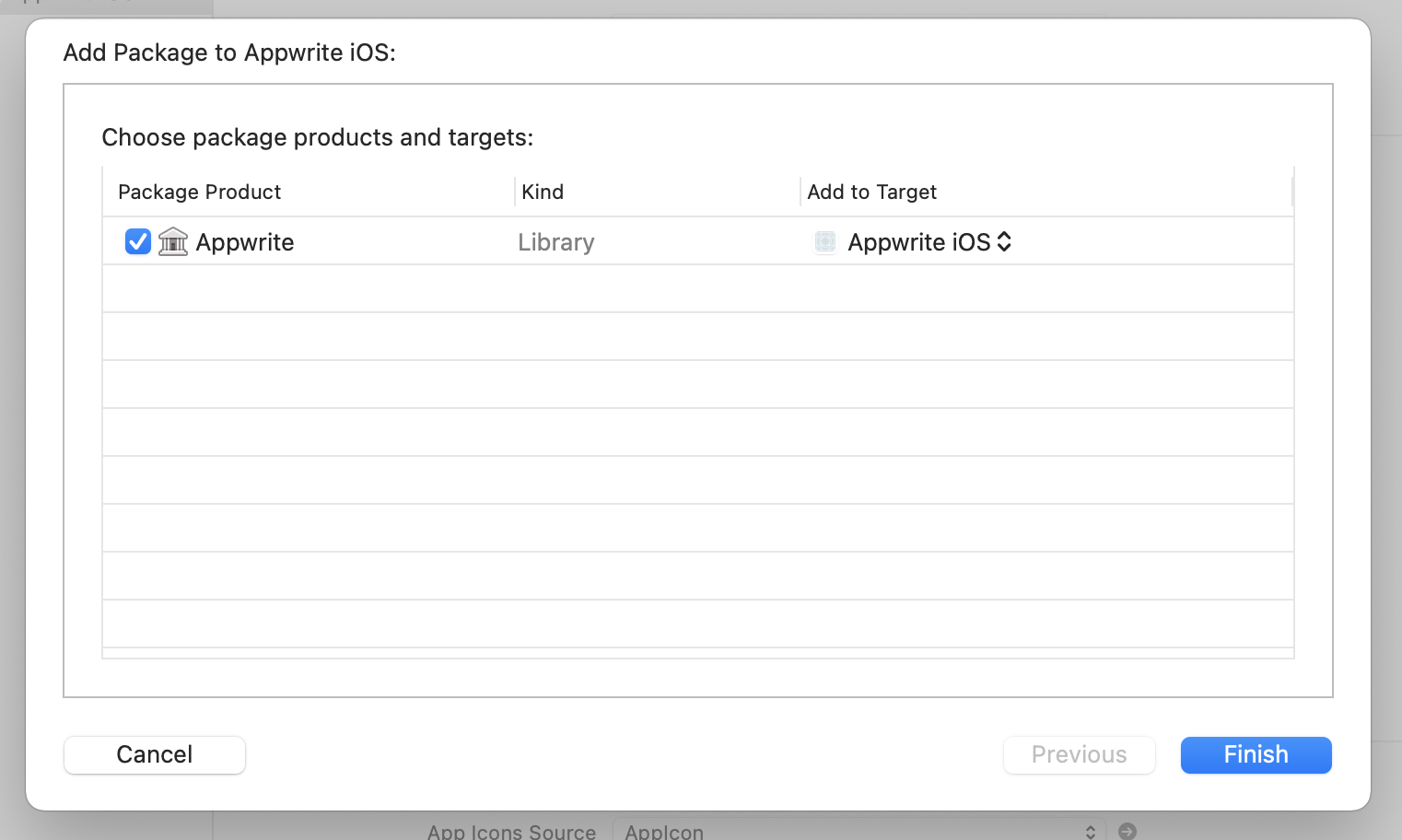
Task: Uncheck the Appwrite package product checkbox
Action: click(138, 241)
